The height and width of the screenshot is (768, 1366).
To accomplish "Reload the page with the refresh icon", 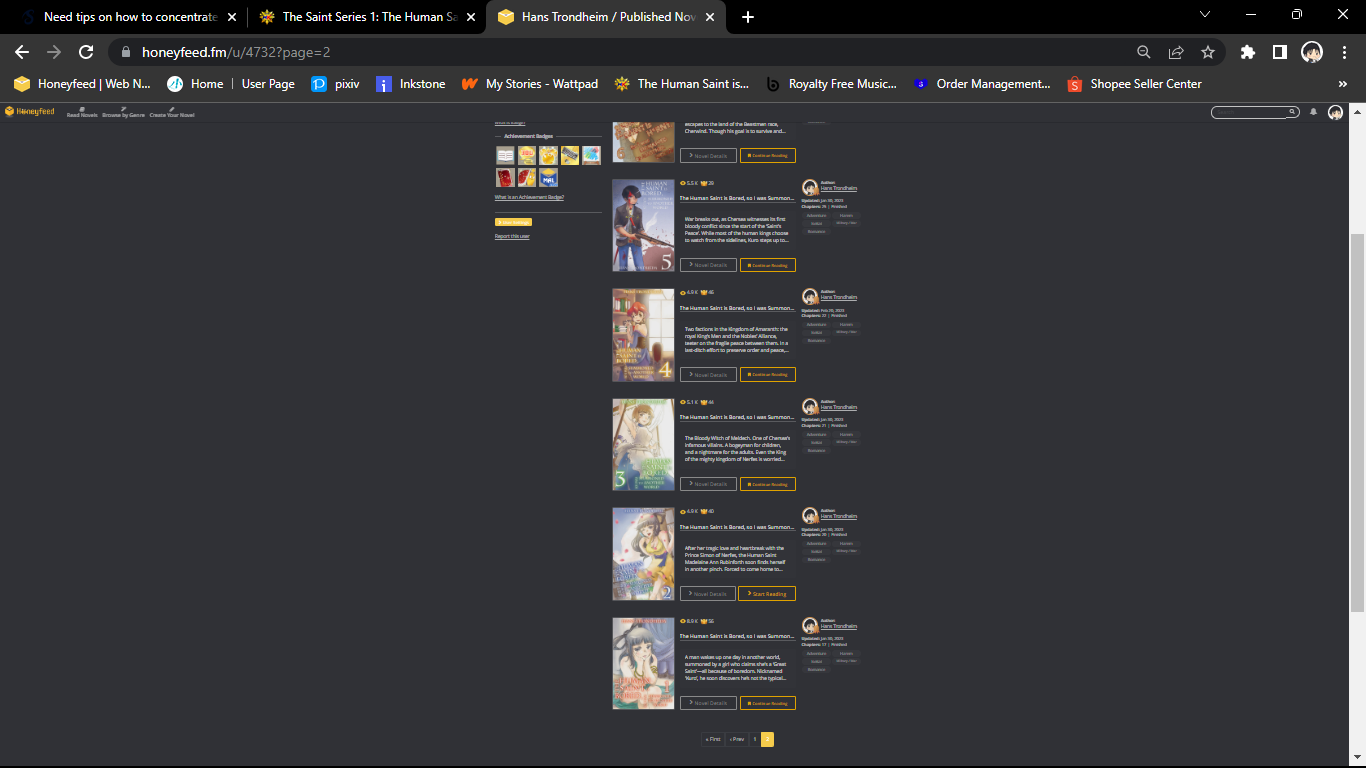I will point(86,52).
